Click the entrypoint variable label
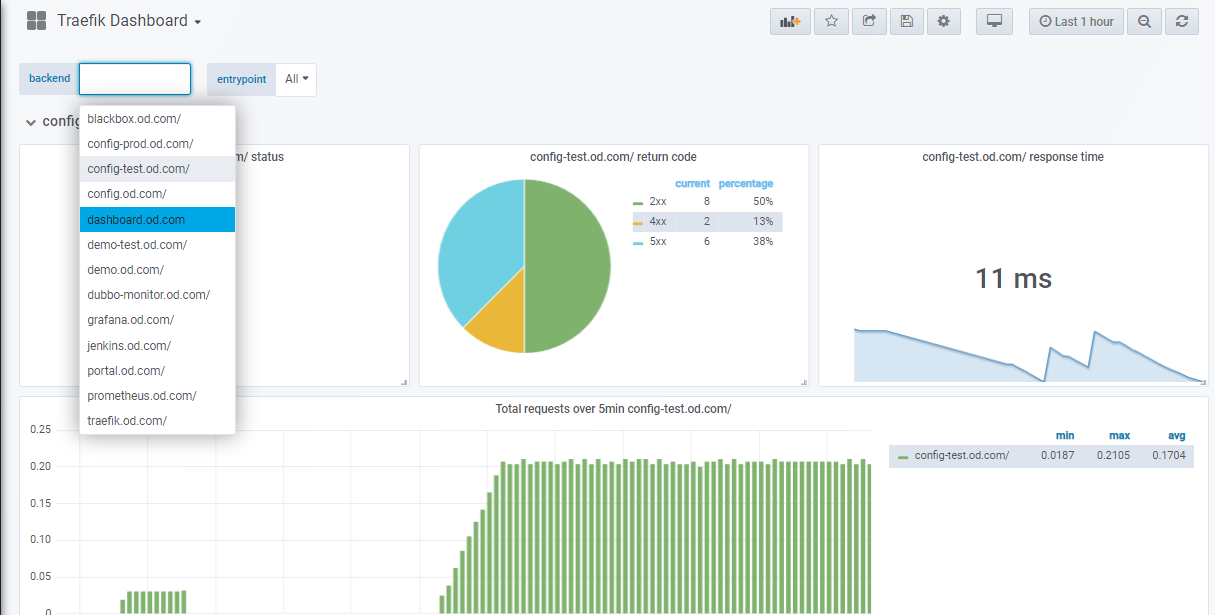 241,79
